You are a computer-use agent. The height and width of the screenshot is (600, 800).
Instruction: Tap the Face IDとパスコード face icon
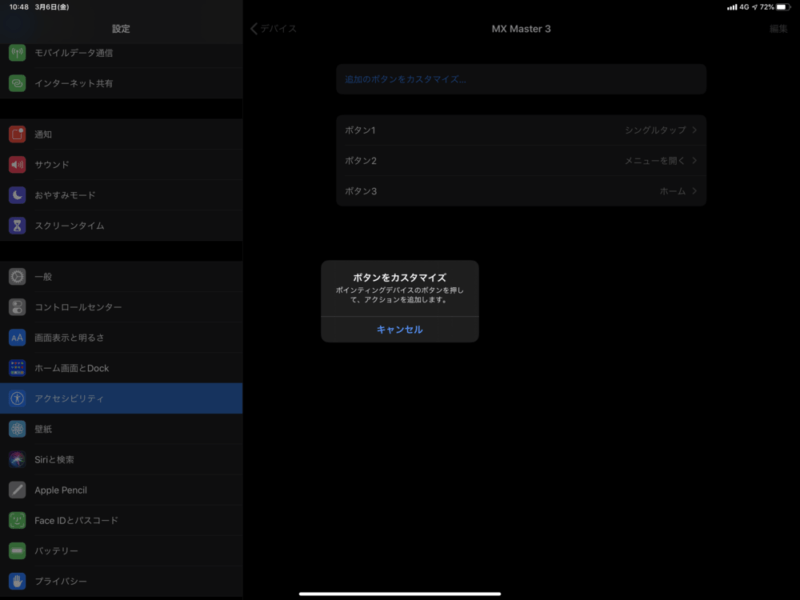pos(17,520)
